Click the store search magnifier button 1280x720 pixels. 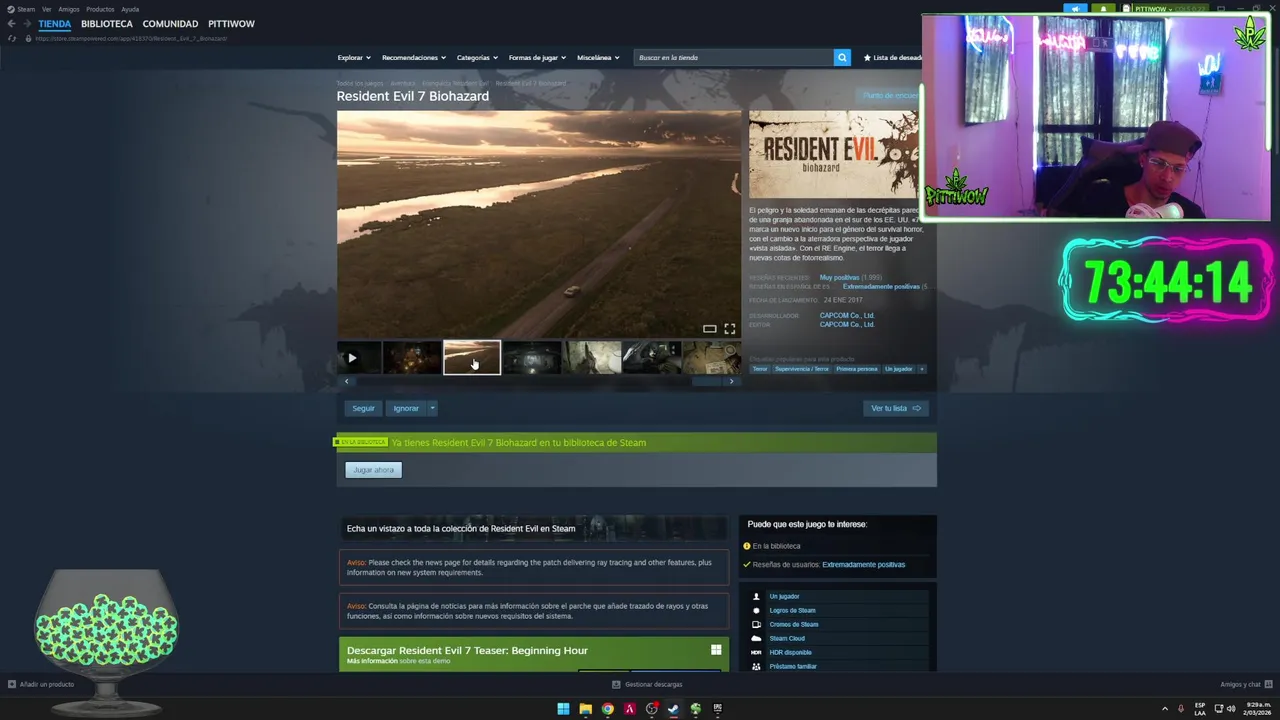(x=842, y=58)
